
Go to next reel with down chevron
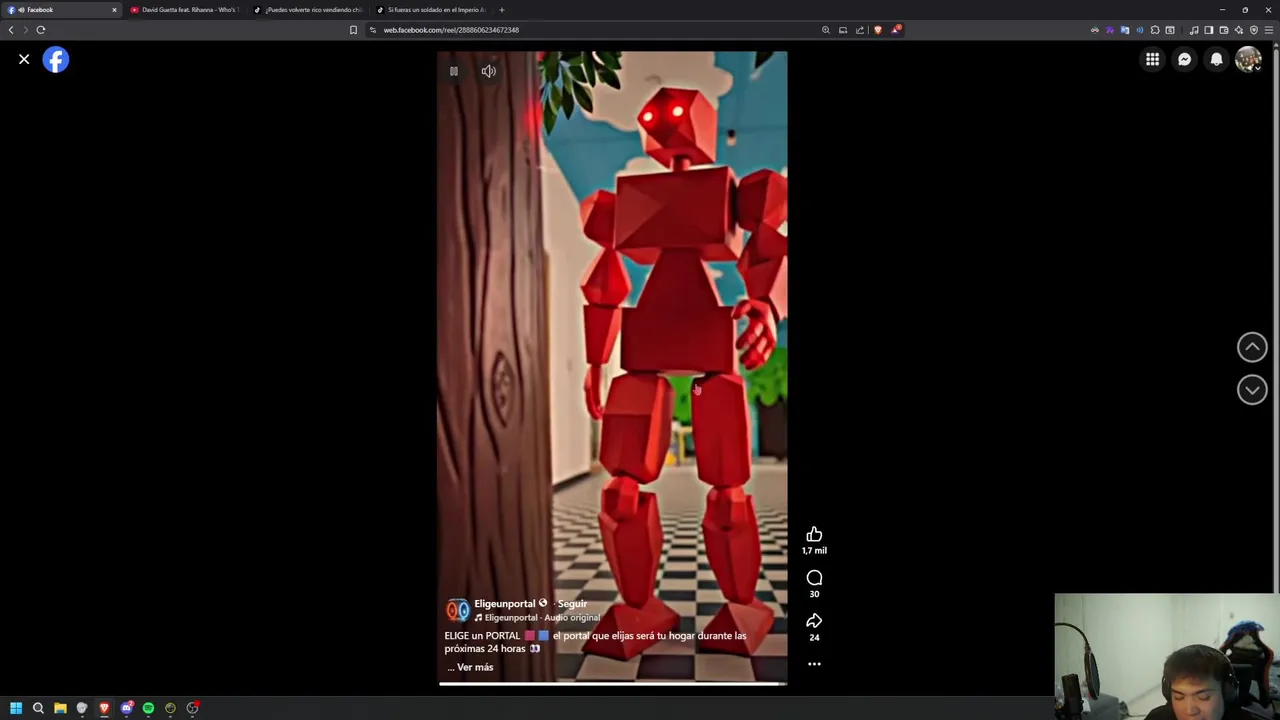[x=1252, y=389]
